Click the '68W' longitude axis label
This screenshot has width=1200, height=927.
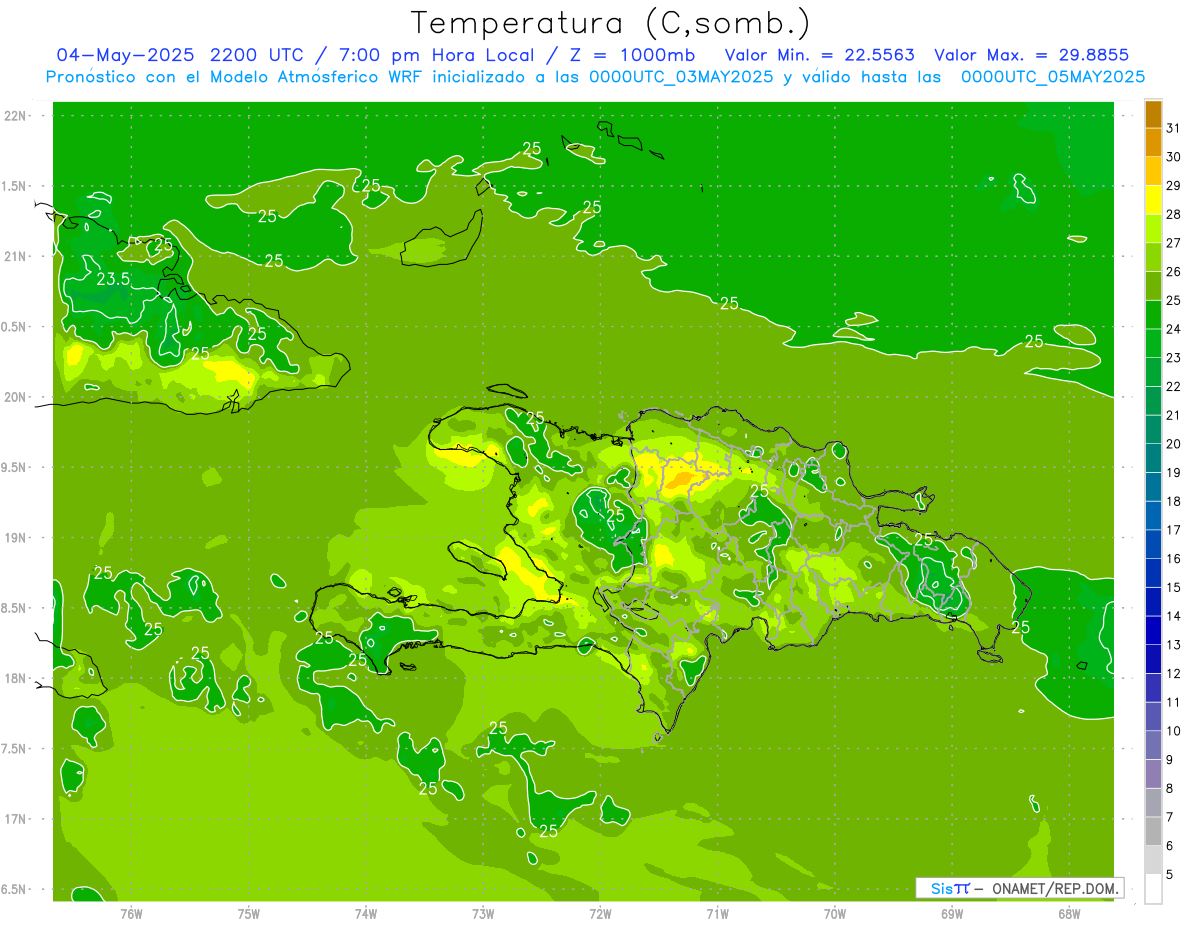point(1069,913)
